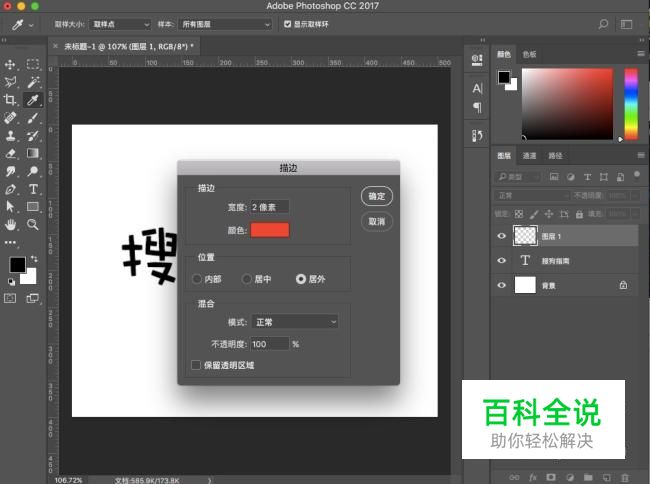Click the red stroke color swatch
This screenshot has height=484, width=650.
[269, 230]
